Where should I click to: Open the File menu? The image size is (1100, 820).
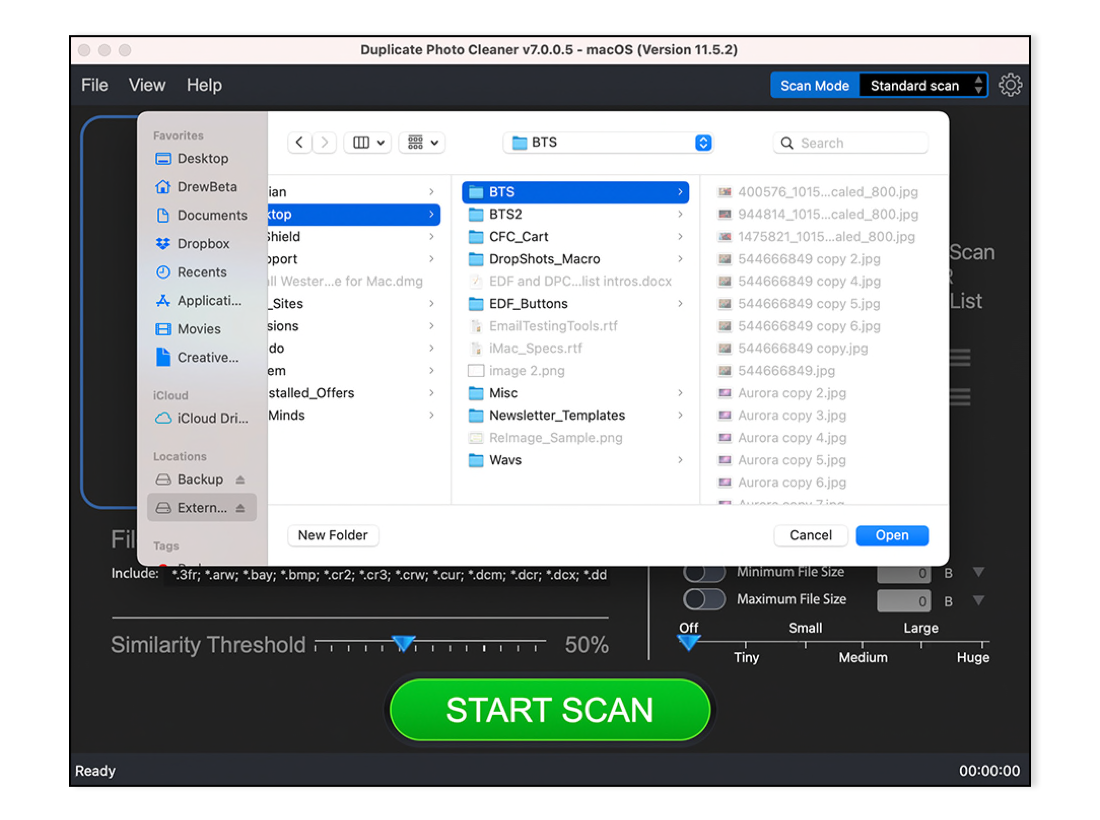[94, 86]
